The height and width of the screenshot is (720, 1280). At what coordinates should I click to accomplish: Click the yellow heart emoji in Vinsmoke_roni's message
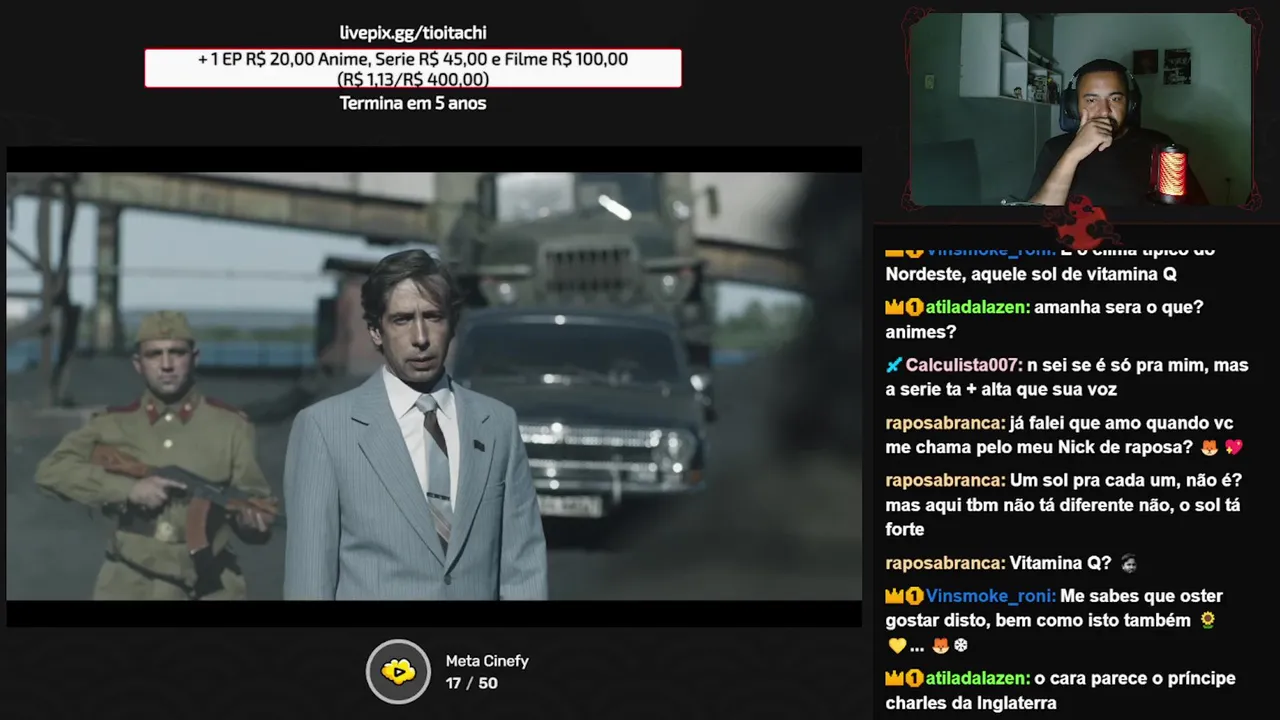(x=895, y=646)
